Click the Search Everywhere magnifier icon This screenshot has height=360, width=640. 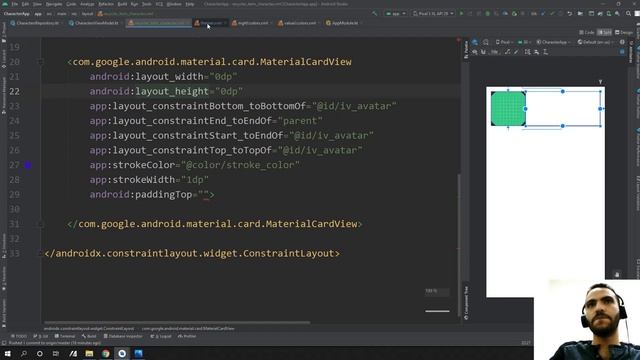pyautogui.click(x=628, y=13)
